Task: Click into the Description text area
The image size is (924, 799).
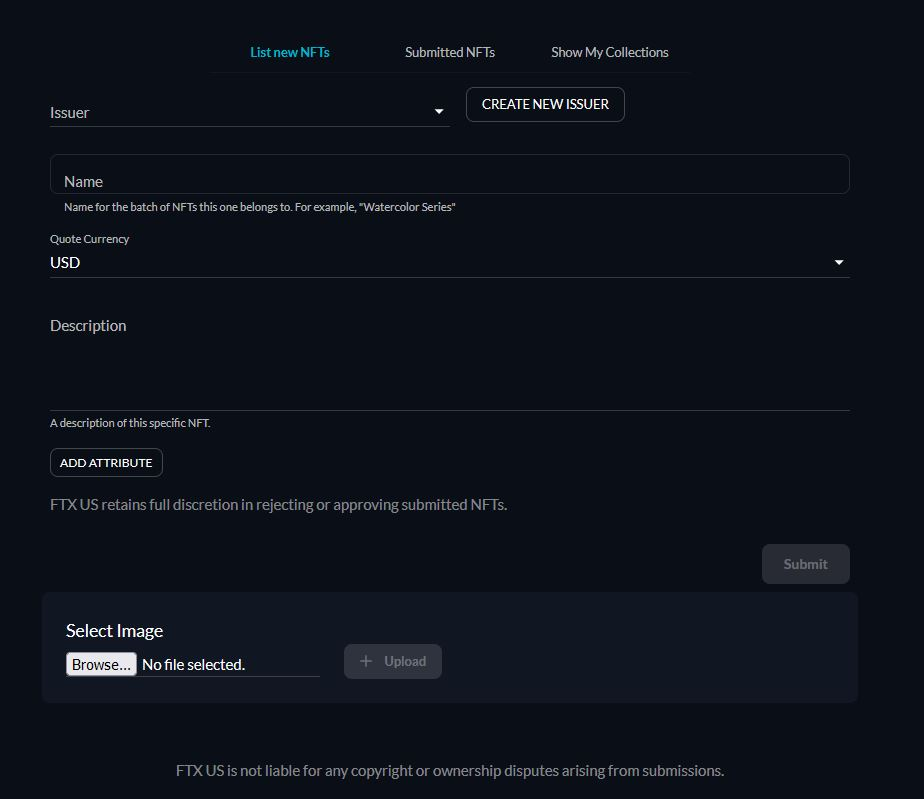Action: tap(450, 359)
